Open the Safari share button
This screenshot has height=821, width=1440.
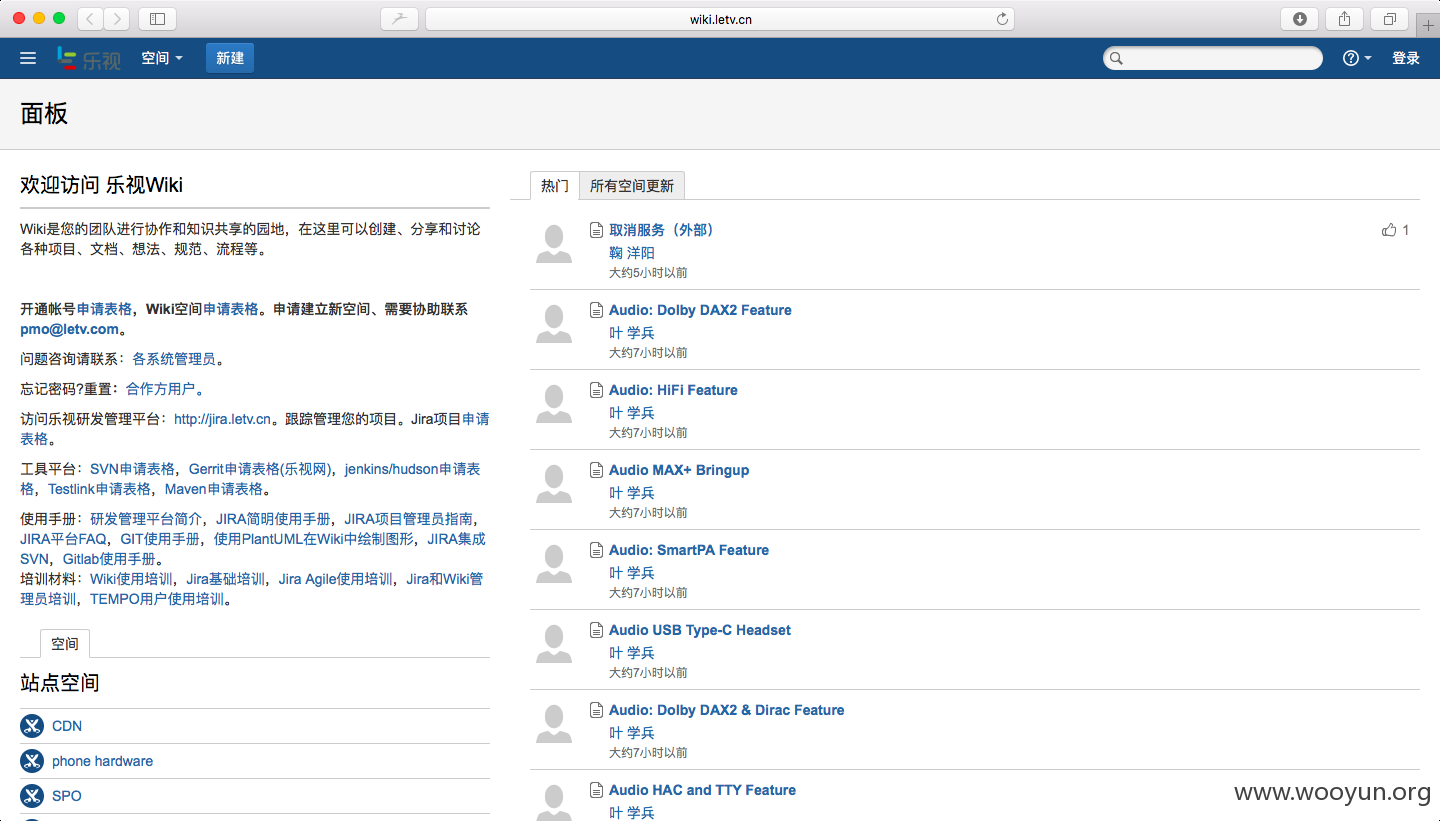(1345, 18)
